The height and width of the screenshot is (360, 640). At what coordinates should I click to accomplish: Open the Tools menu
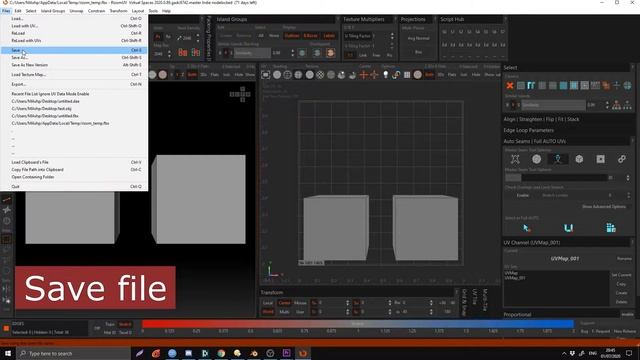(153, 11)
